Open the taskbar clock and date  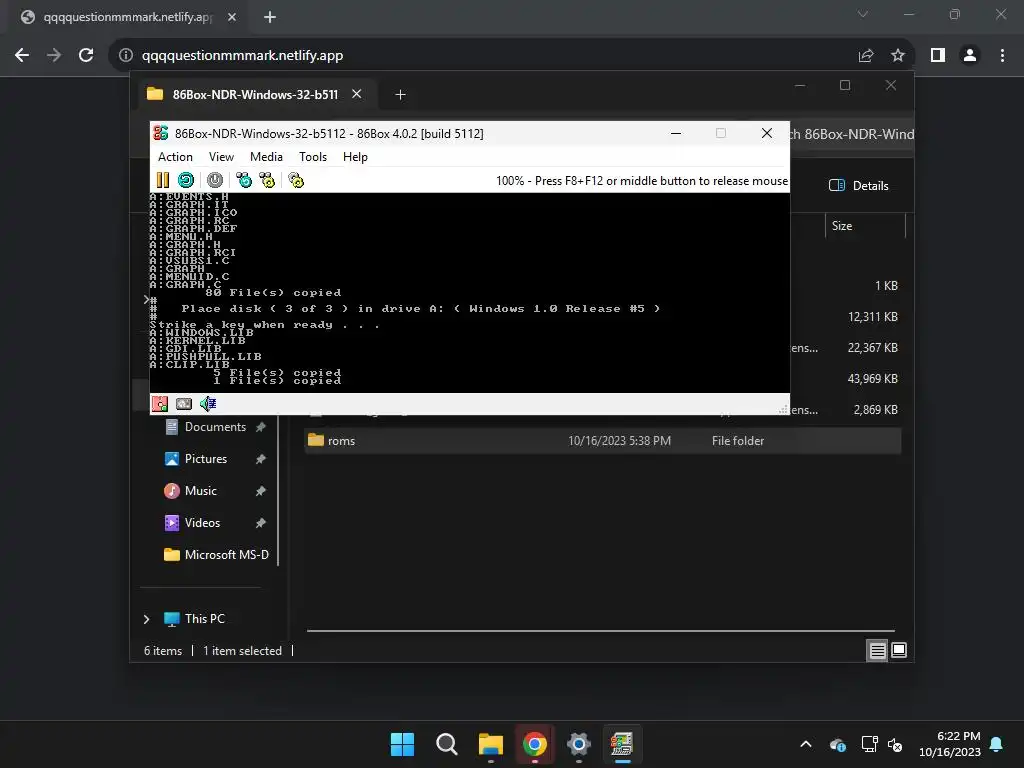tap(950, 744)
